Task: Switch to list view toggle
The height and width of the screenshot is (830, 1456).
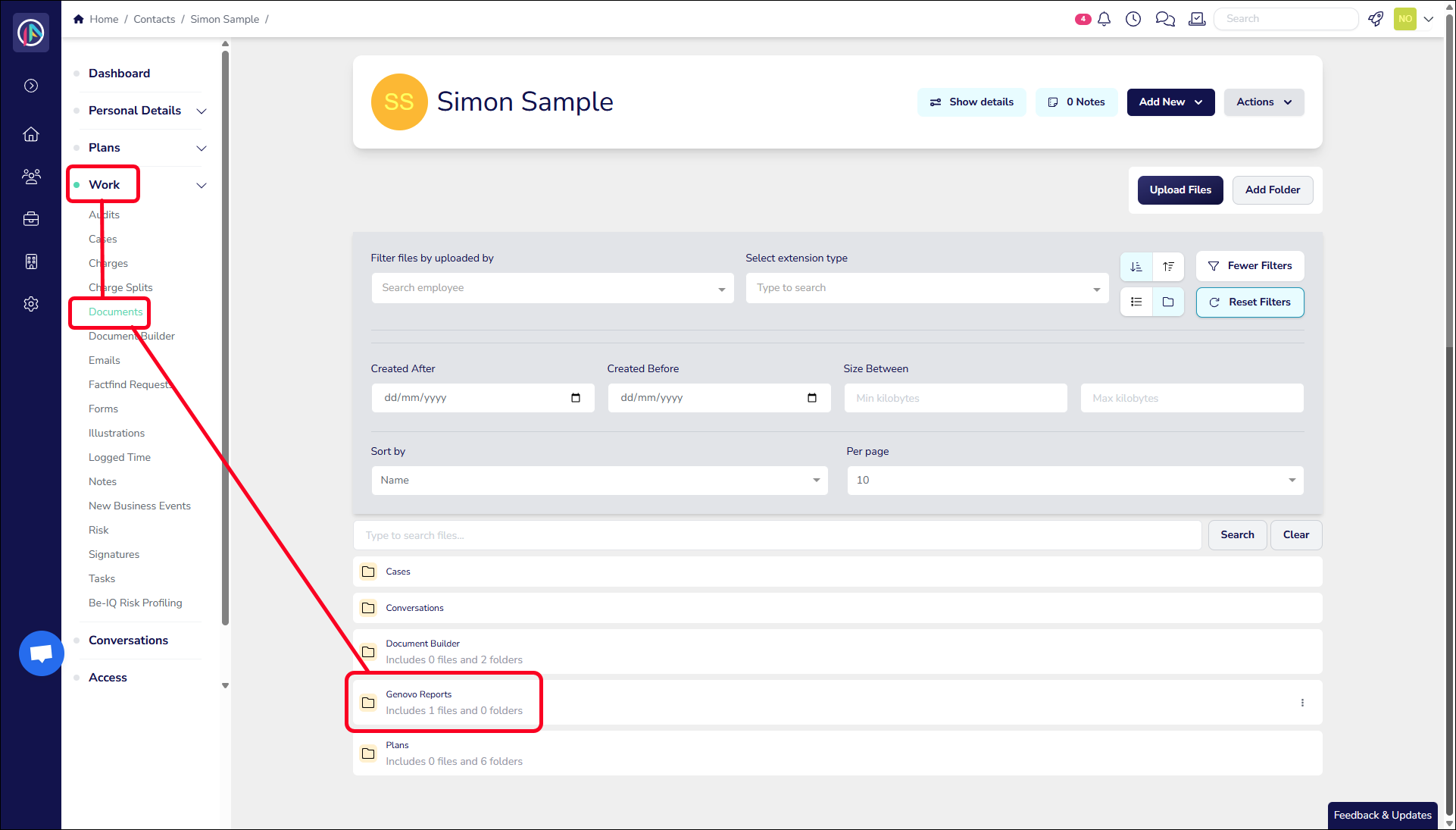Action: coord(1136,302)
